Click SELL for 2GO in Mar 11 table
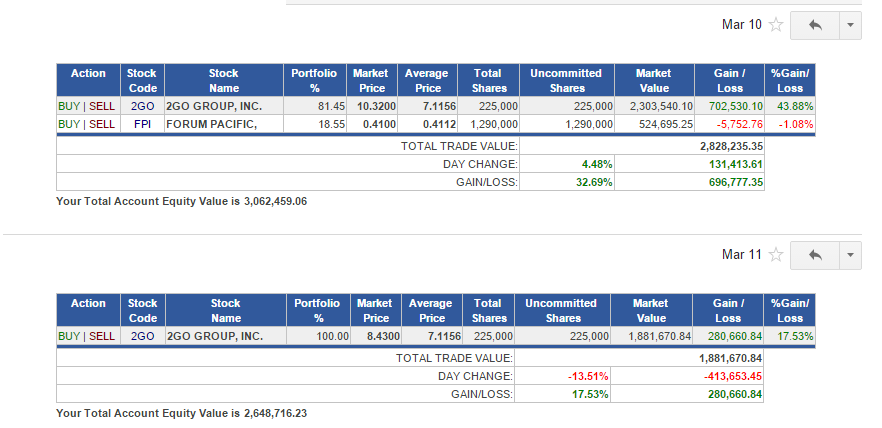Viewport: 882px width, 428px height. 102,336
